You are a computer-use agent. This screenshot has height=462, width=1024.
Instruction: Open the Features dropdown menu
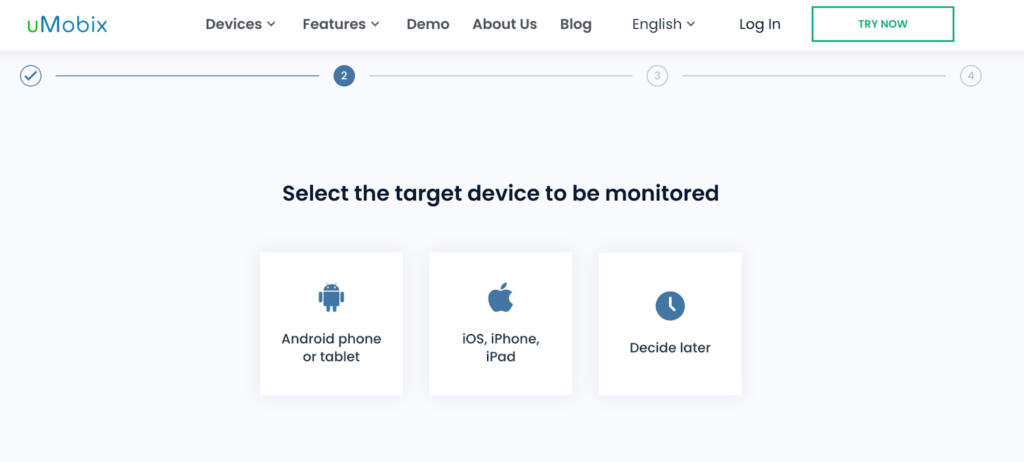pyautogui.click(x=341, y=24)
